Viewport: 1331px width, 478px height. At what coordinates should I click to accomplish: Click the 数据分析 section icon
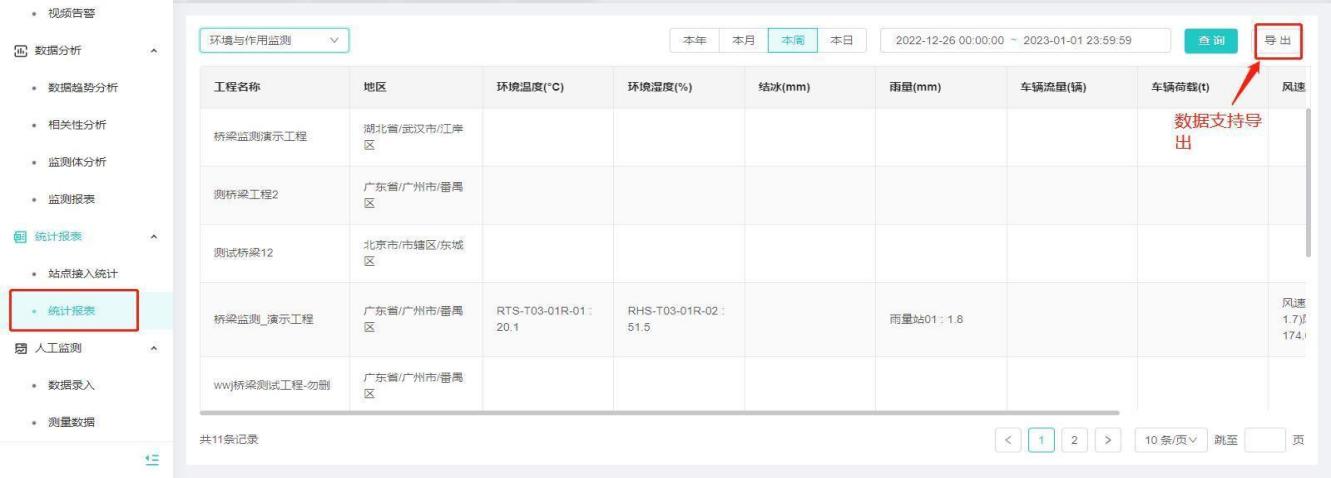tap(20, 50)
